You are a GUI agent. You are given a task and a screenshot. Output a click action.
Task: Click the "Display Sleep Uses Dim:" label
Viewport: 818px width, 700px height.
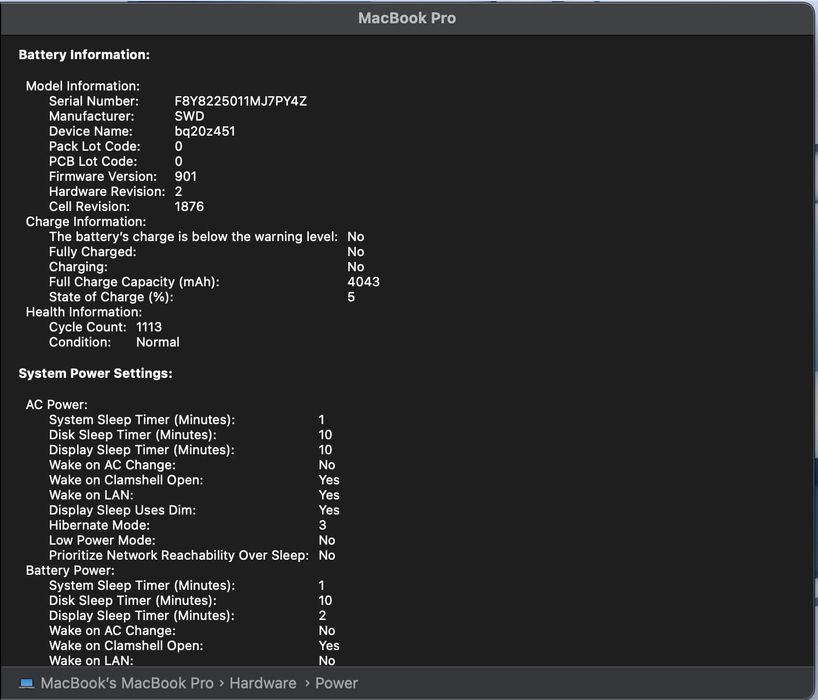[122, 511]
